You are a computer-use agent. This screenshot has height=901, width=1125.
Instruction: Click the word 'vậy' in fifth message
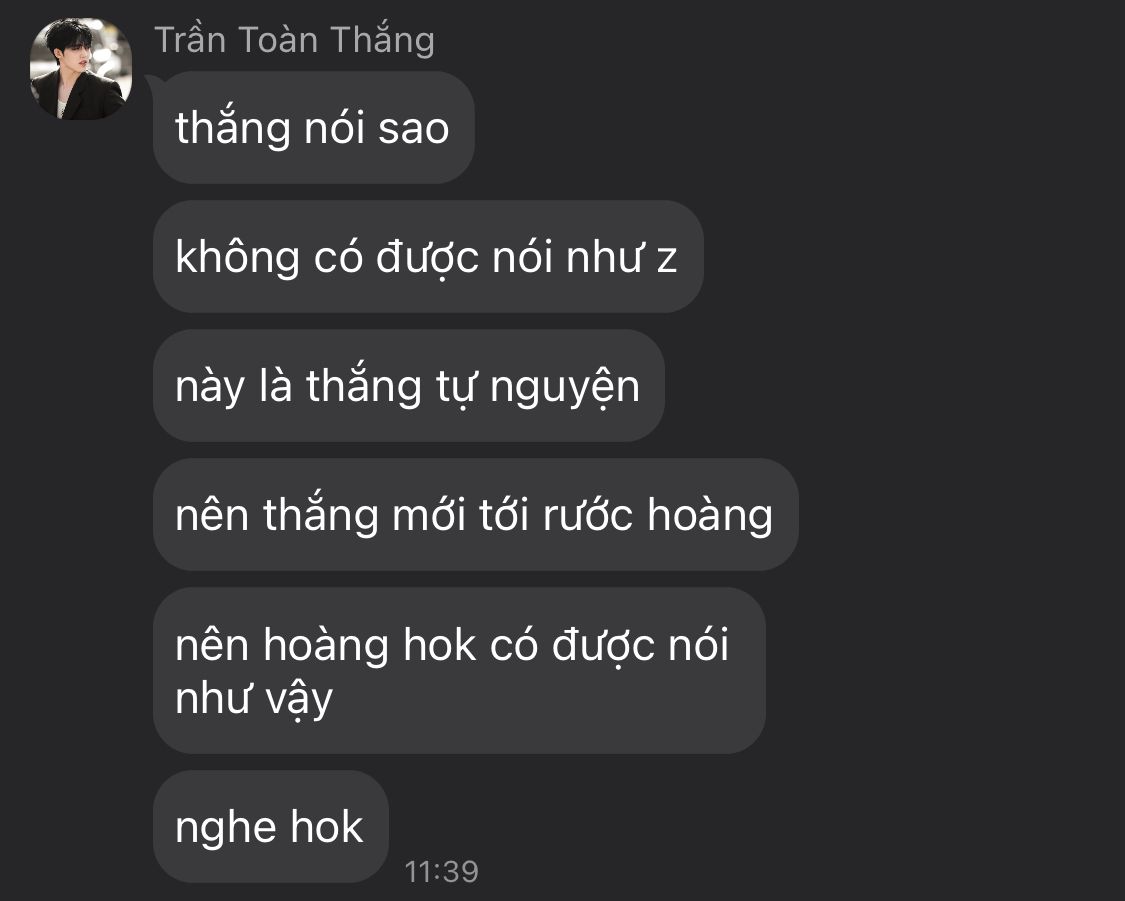coord(295,699)
